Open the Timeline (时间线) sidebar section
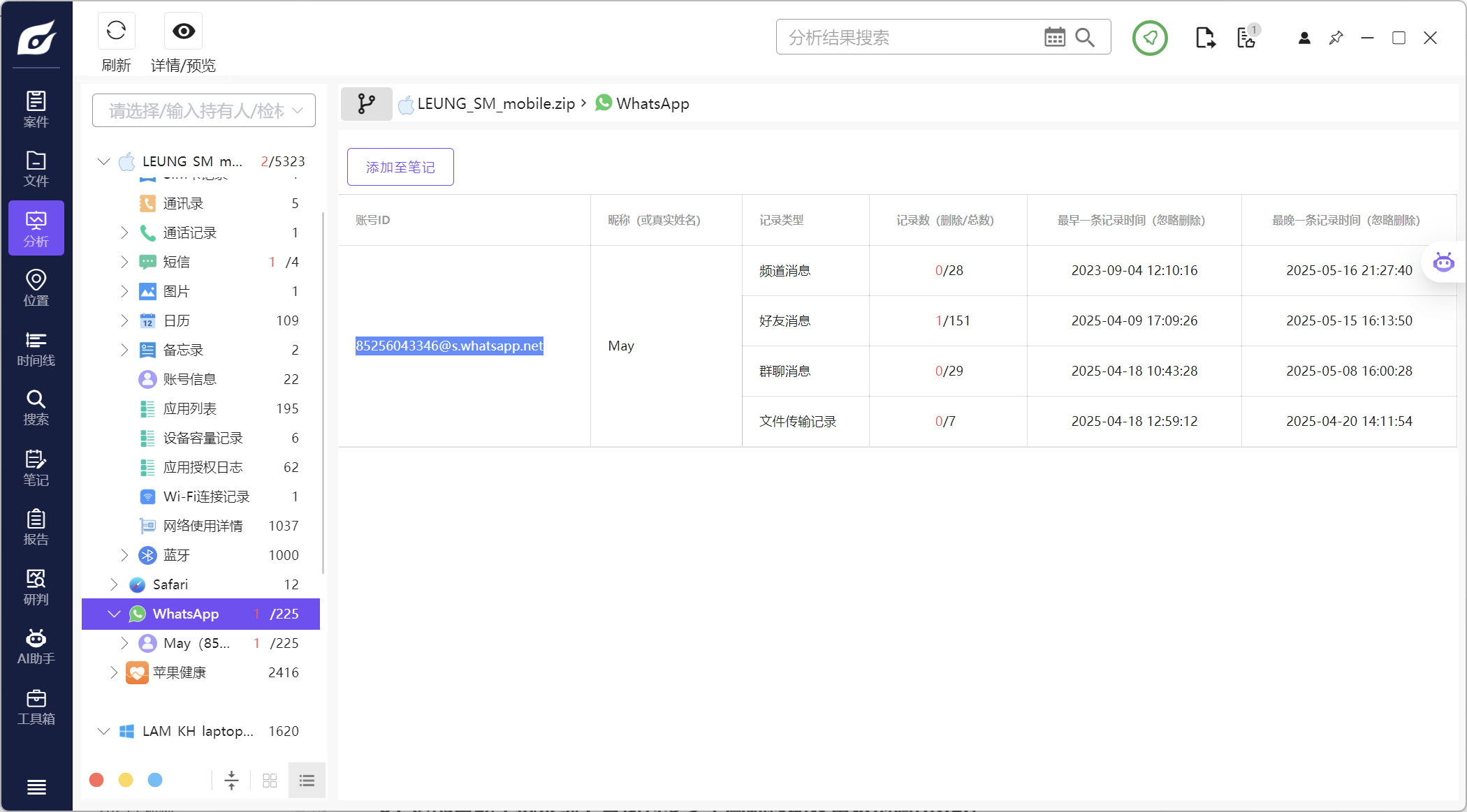The height and width of the screenshot is (812, 1467). tap(36, 348)
